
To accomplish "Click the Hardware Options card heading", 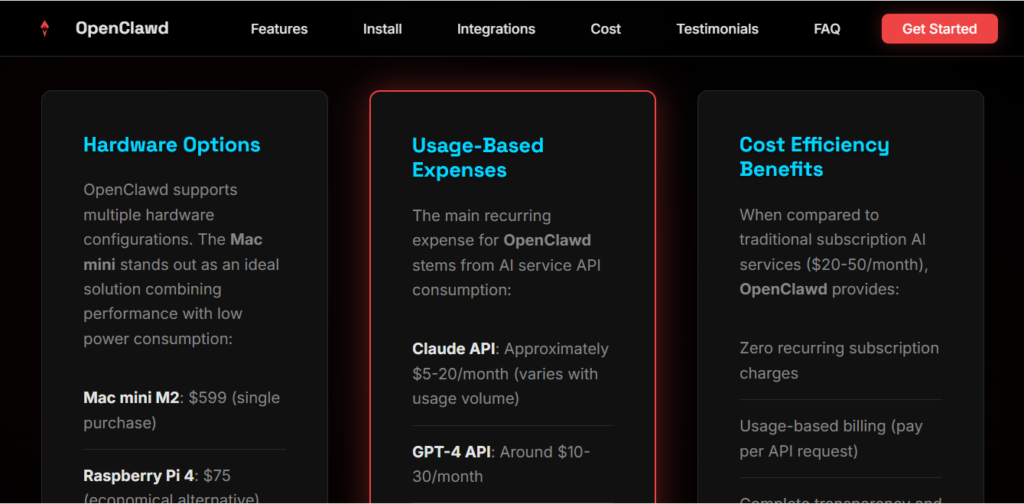I will coord(171,145).
